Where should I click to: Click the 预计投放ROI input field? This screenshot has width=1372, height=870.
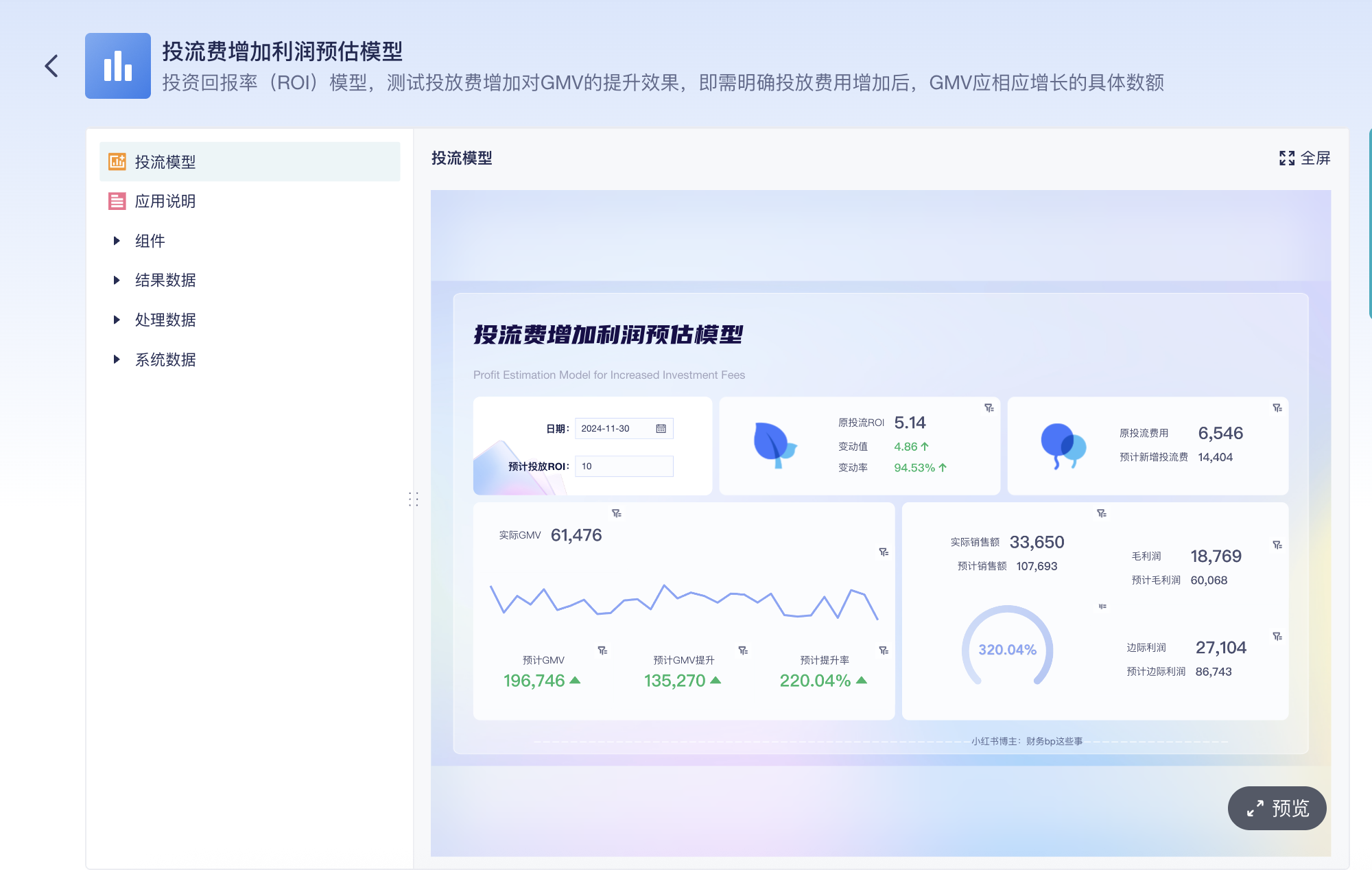623,466
